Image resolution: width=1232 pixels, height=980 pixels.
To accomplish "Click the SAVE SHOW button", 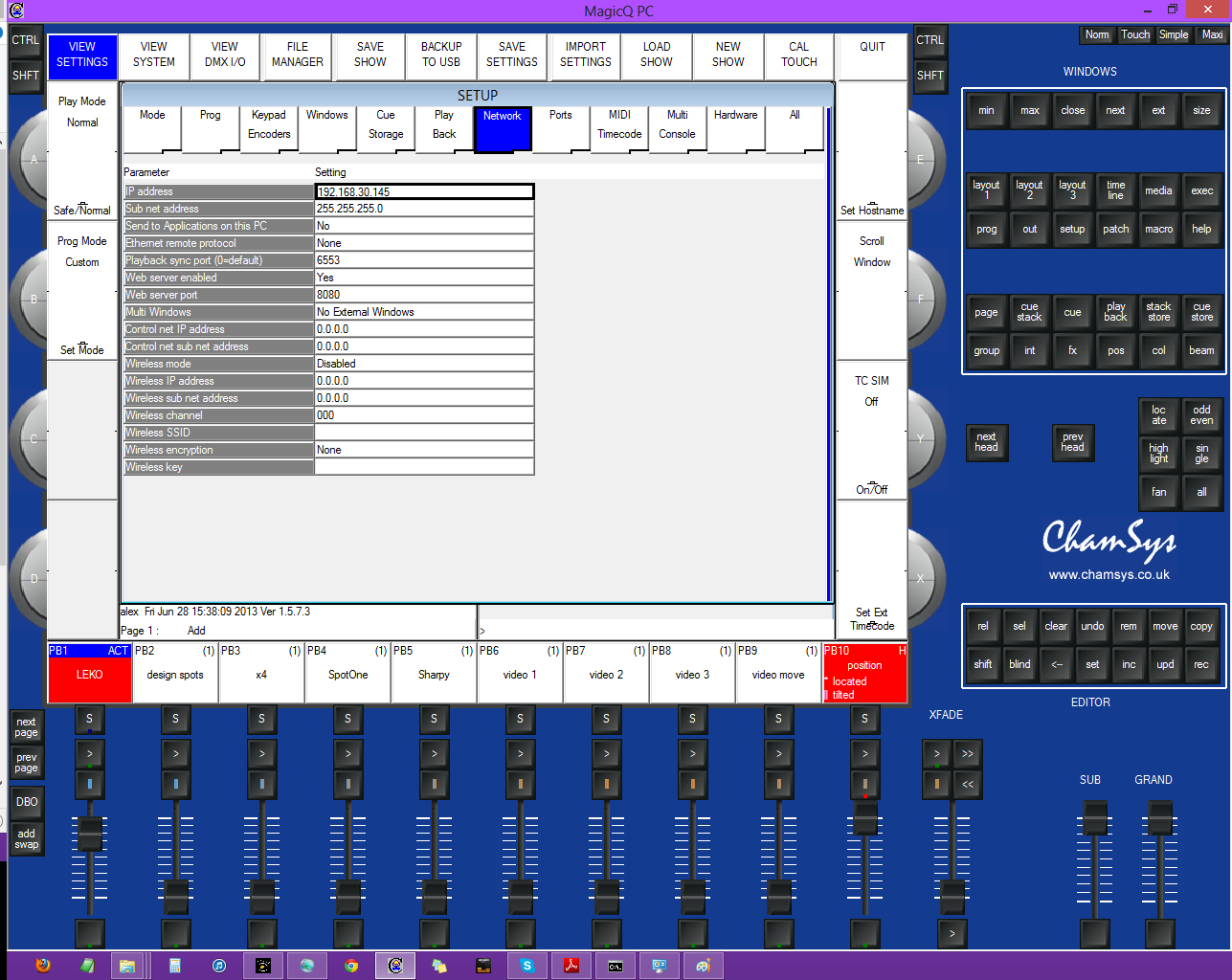I will click(x=370, y=56).
